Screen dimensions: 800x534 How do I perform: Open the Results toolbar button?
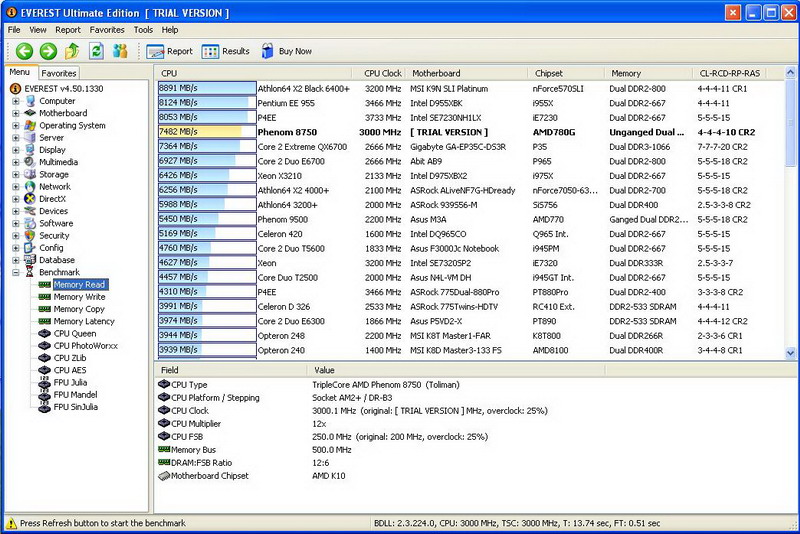(225, 52)
